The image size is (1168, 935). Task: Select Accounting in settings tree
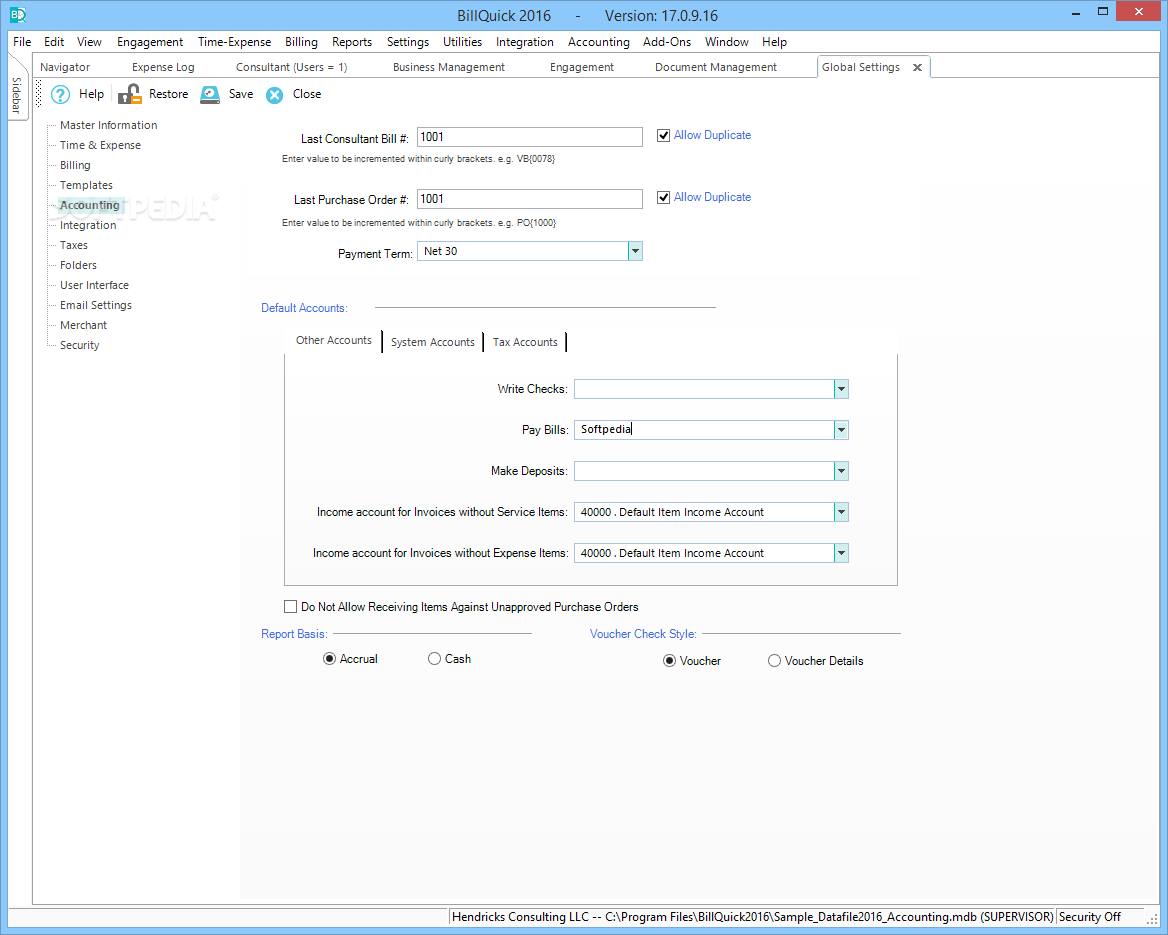point(89,206)
